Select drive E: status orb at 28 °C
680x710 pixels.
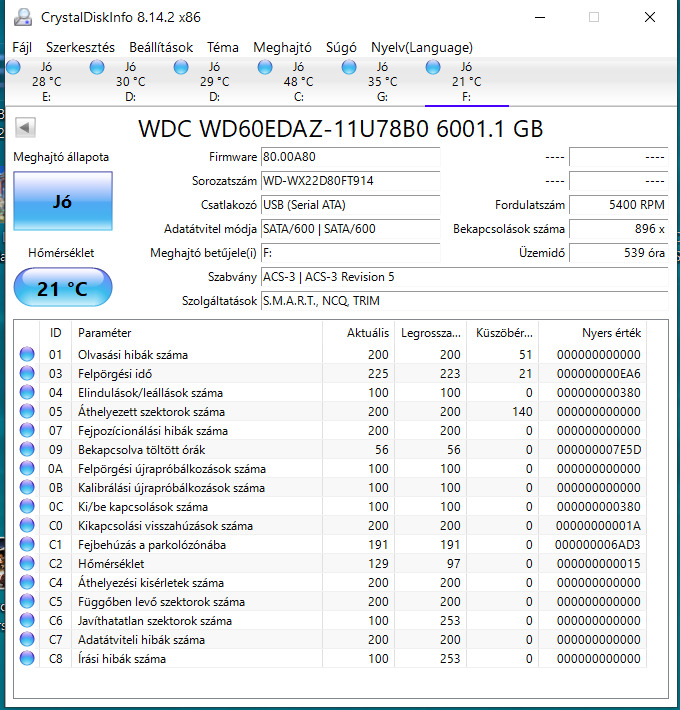pyautogui.click(x=13, y=67)
